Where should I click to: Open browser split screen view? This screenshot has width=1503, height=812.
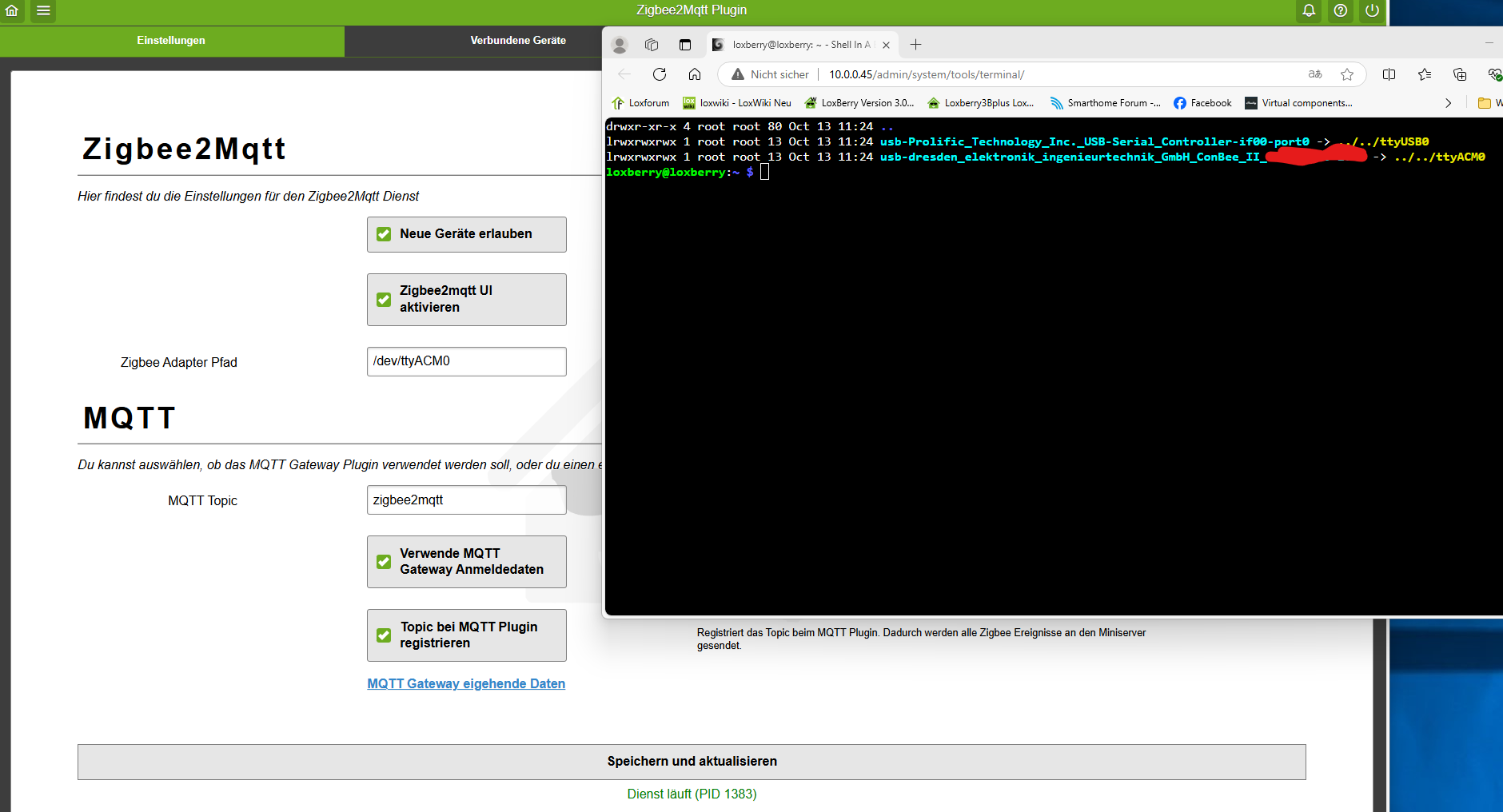(1389, 74)
